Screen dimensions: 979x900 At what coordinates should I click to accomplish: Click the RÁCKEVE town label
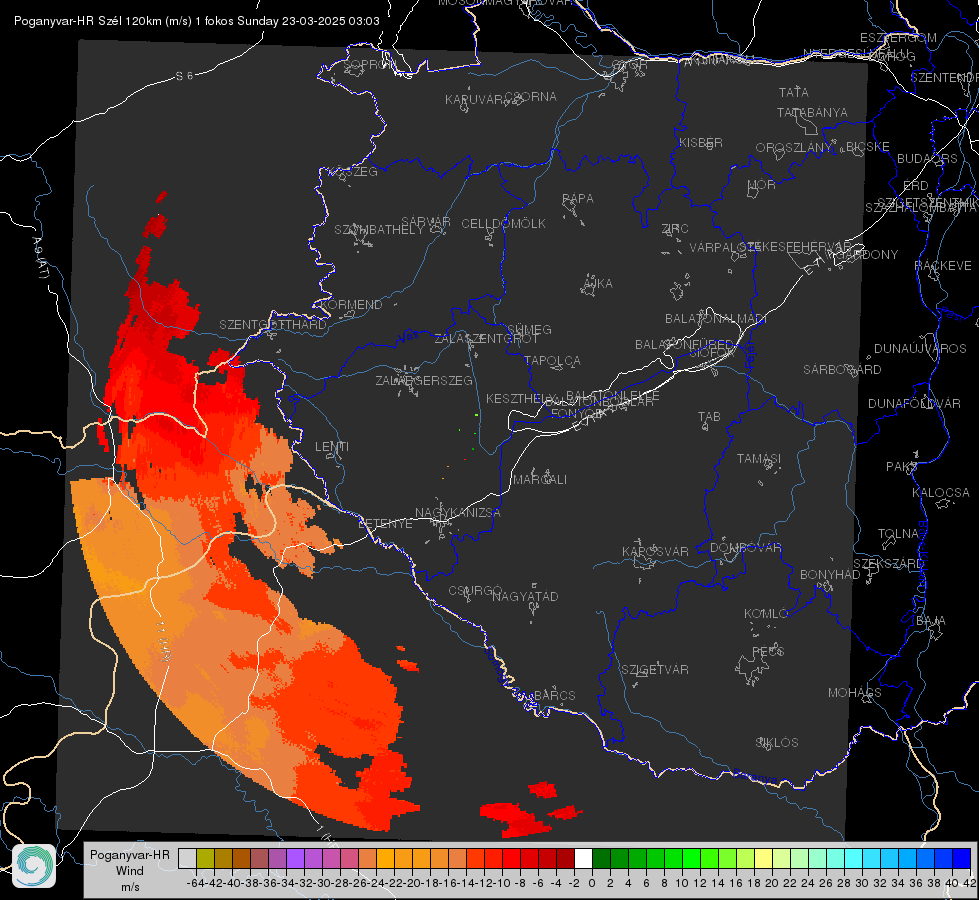(943, 266)
